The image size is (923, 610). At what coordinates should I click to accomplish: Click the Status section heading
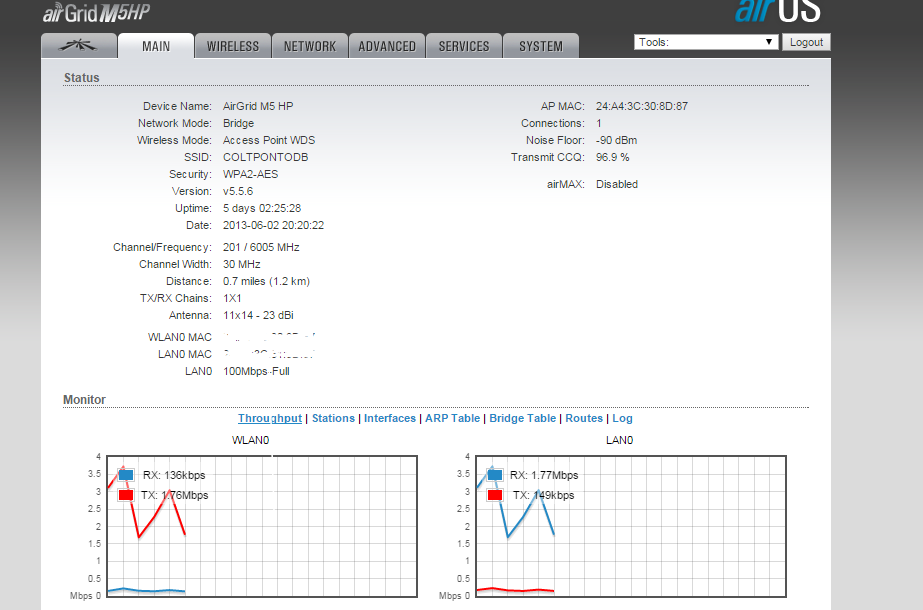(81, 78)
